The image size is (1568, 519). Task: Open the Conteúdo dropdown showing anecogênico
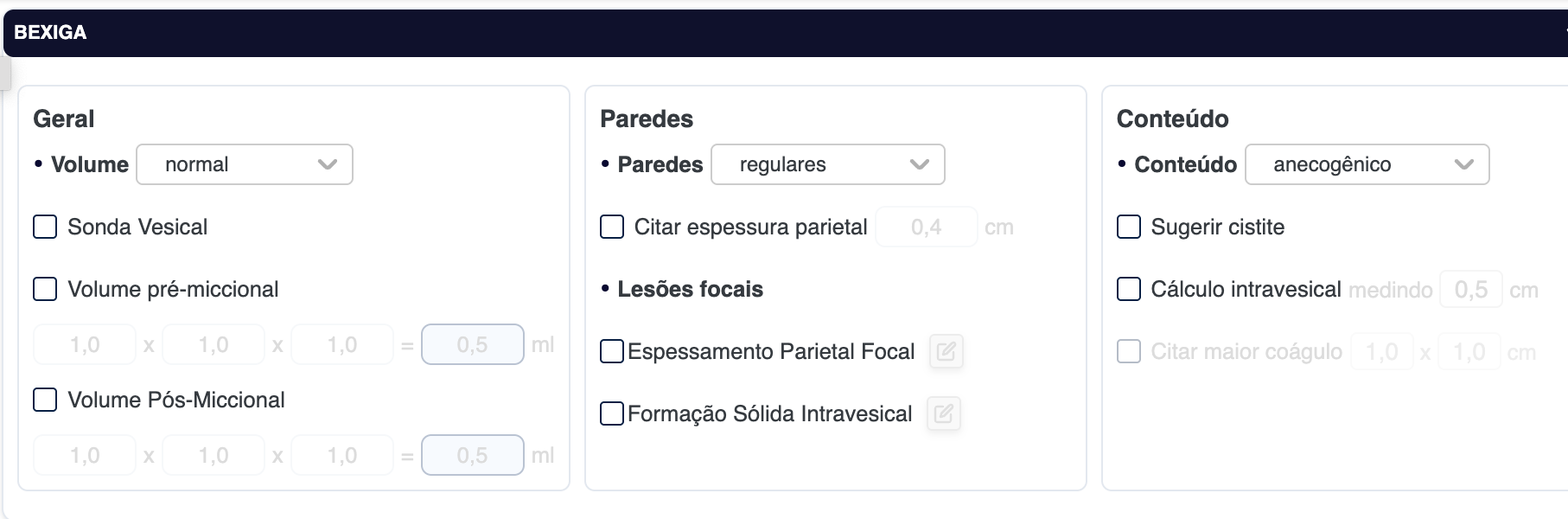pyautogui.click(x=1367, y=164)
